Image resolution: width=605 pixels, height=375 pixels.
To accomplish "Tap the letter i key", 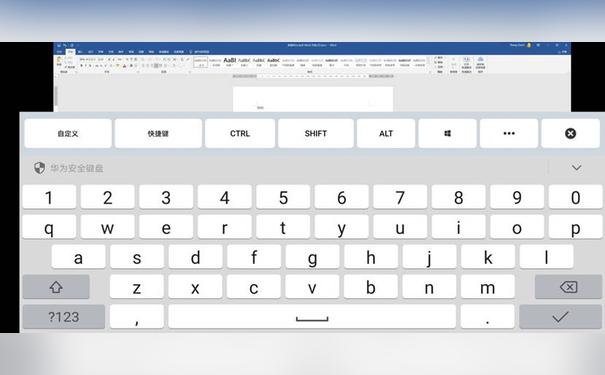I will pyautogui.click(x=458, y=227).
